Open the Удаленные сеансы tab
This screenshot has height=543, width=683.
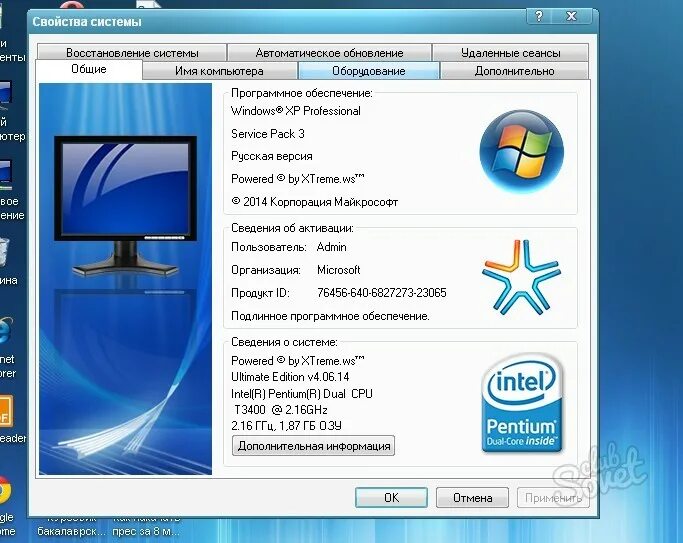tap(511, 53)
